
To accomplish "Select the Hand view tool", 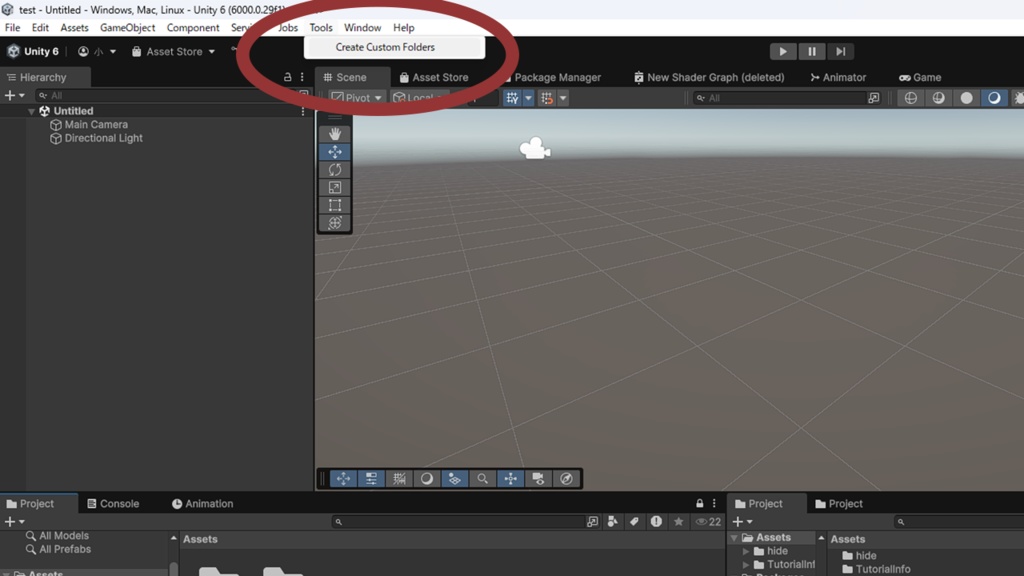I will coord(335,133).
